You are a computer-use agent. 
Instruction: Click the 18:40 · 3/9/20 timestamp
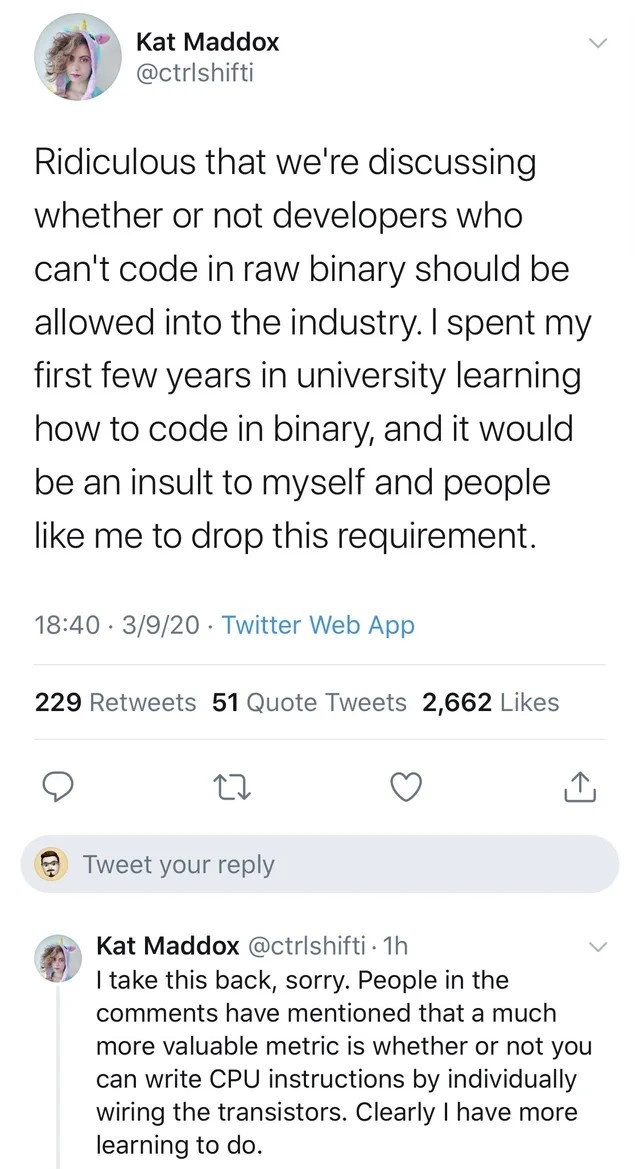tap(117, 625)
